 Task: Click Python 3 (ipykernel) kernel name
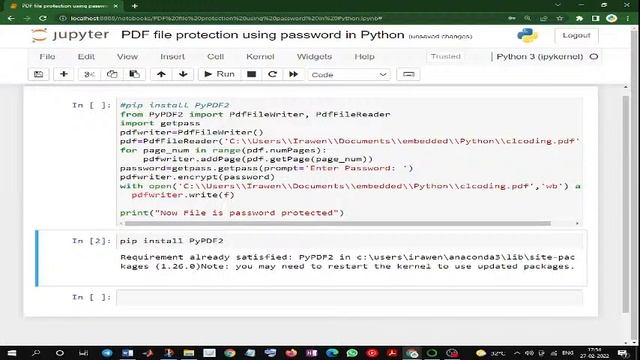click(540, 57)
